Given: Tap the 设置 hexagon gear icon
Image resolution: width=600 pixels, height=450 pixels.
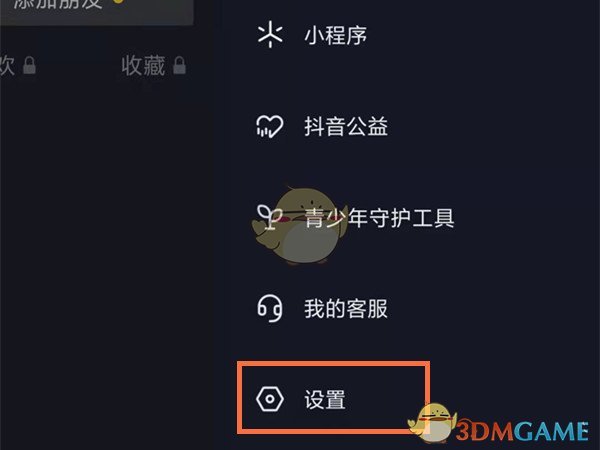Looking at the screenshot, I should [x=270, y=399].
